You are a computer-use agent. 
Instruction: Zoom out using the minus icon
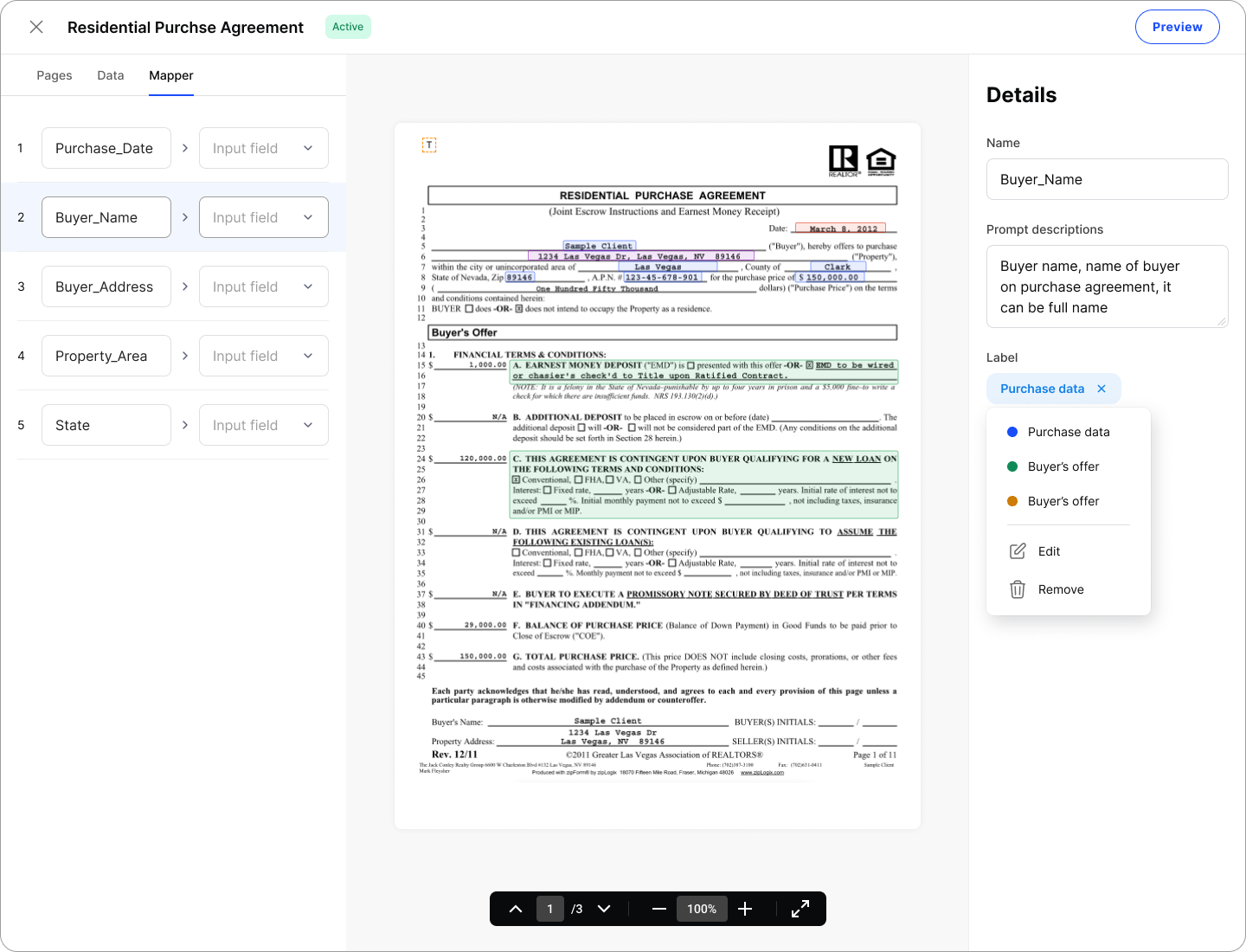click(658, 909)
